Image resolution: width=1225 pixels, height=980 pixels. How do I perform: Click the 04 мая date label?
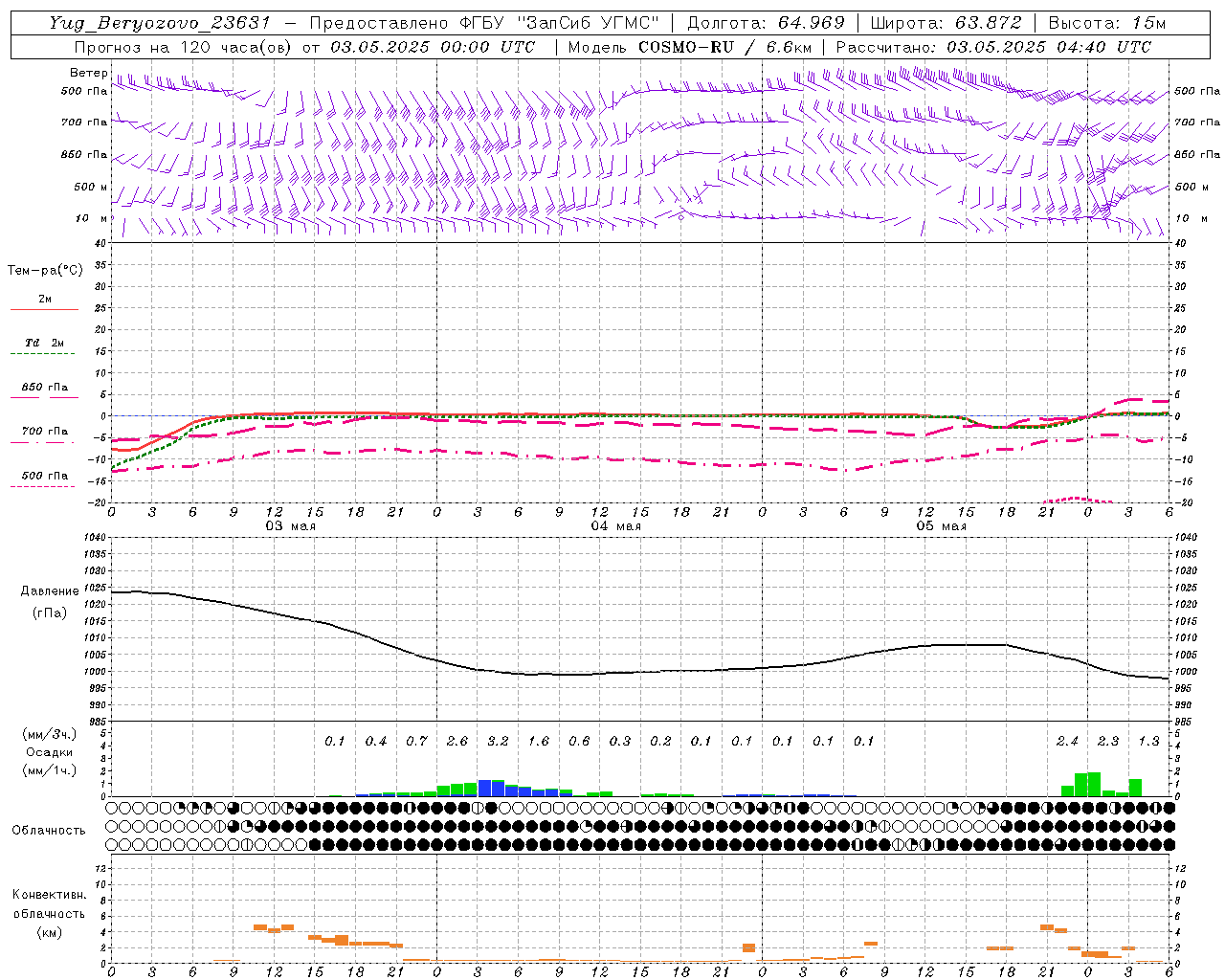[x=615, y=526]
